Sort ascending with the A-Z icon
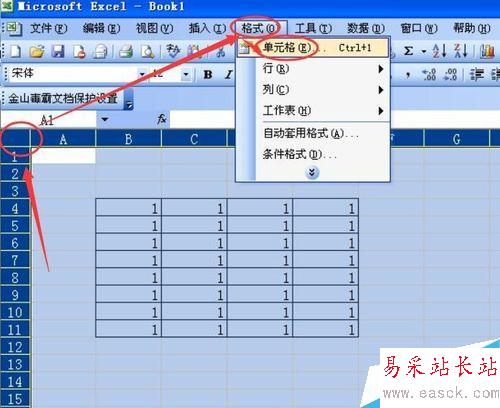 (x=439, y=51)
